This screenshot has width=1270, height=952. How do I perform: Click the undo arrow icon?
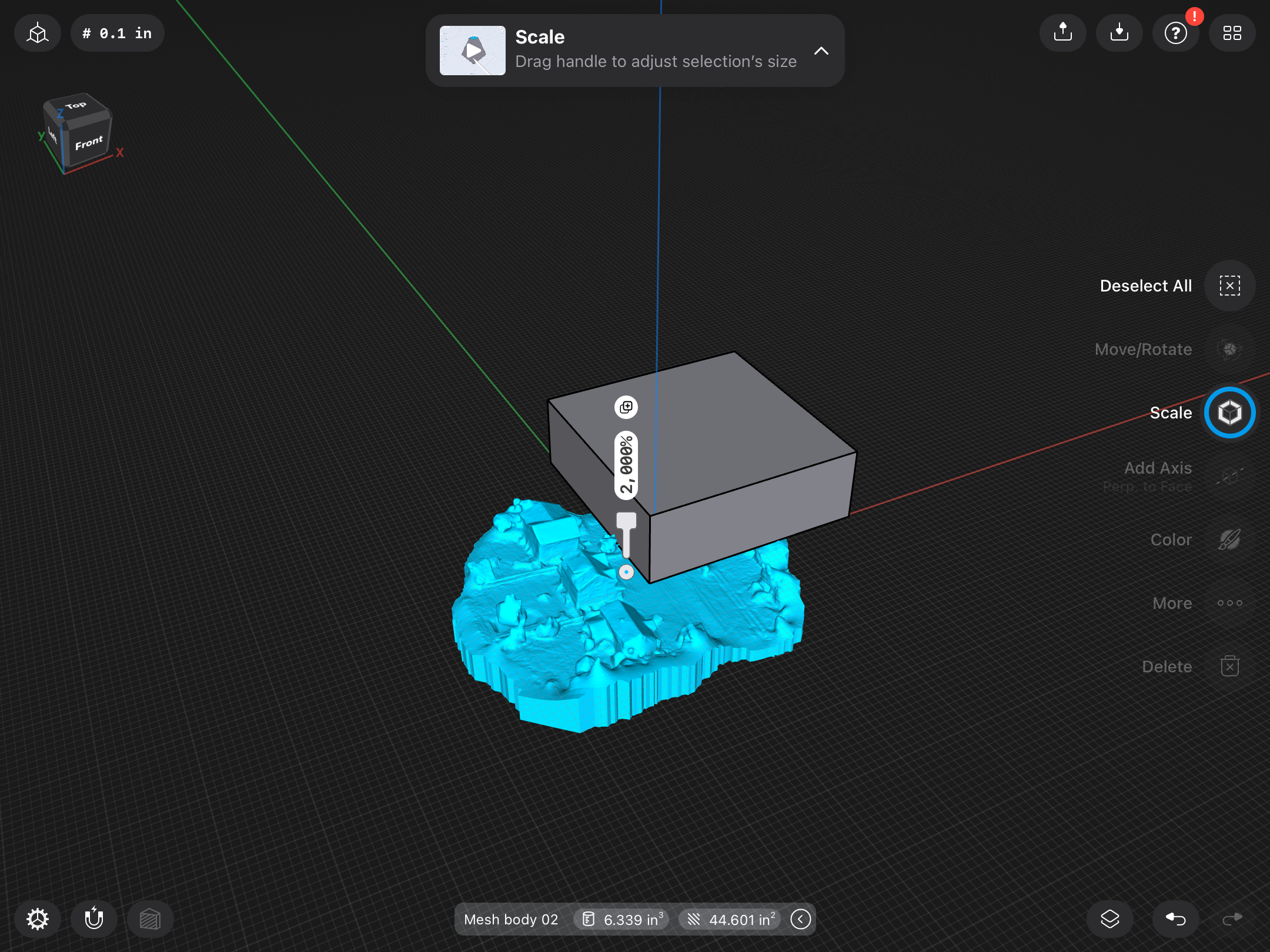(x=1175, y=919)
